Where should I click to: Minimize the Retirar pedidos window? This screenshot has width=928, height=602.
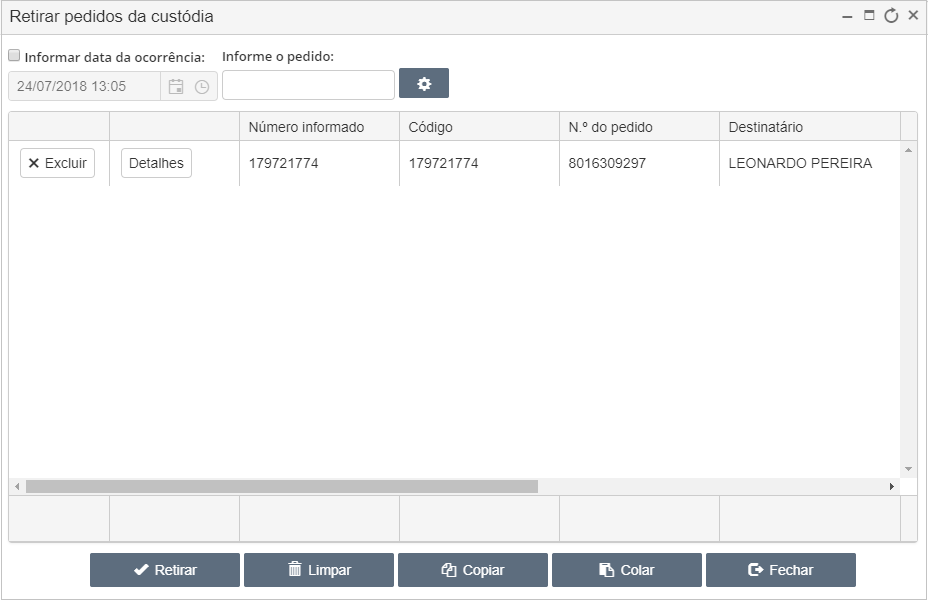847,17
